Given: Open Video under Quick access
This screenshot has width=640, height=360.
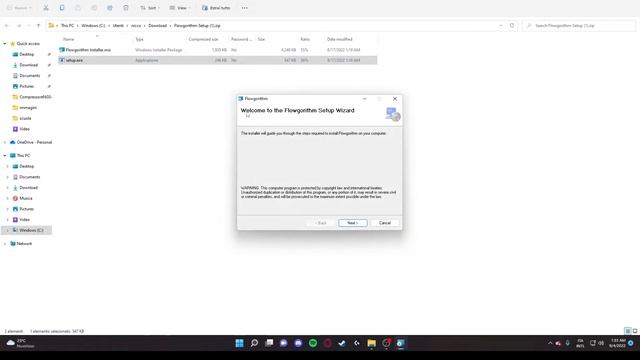Looking at the screenshot, I should click(x=24, y=129).
